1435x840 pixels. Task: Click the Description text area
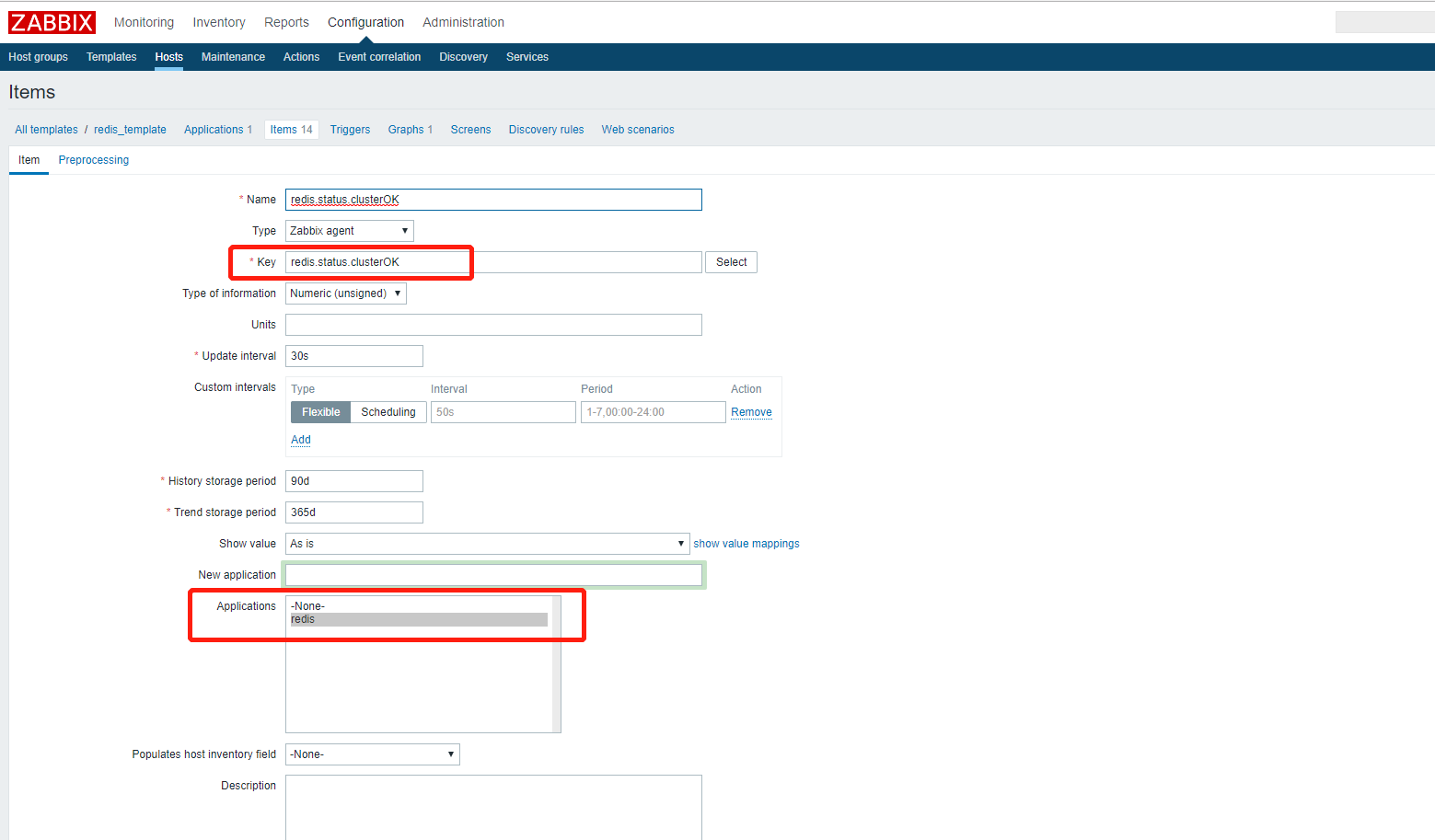[493, 807]
